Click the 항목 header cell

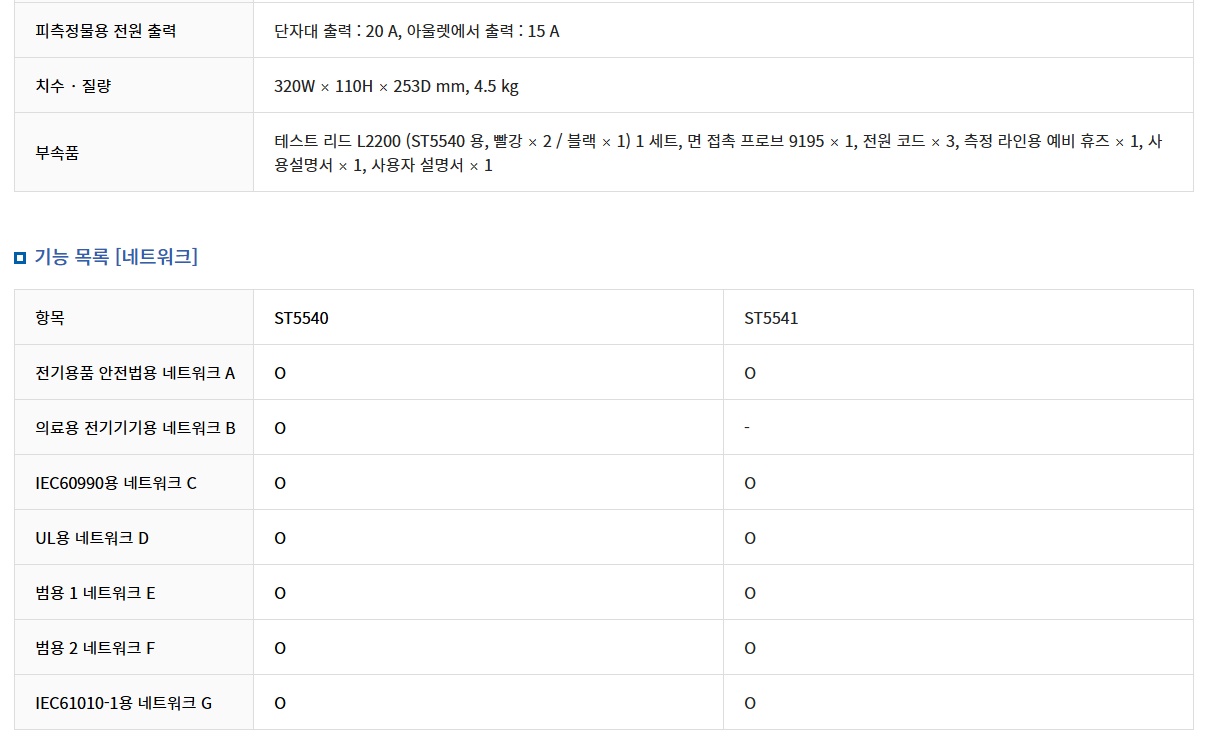pos(49,318)
